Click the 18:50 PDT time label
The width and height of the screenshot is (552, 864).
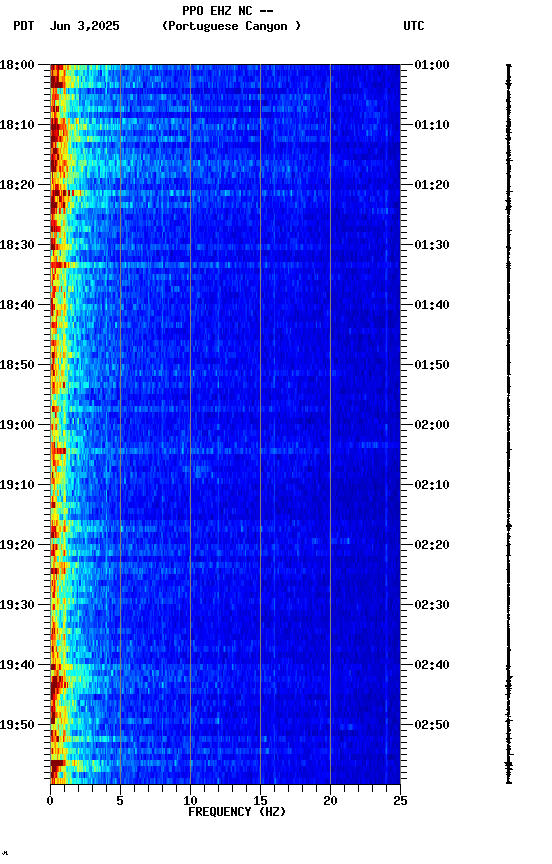(17, 365)
